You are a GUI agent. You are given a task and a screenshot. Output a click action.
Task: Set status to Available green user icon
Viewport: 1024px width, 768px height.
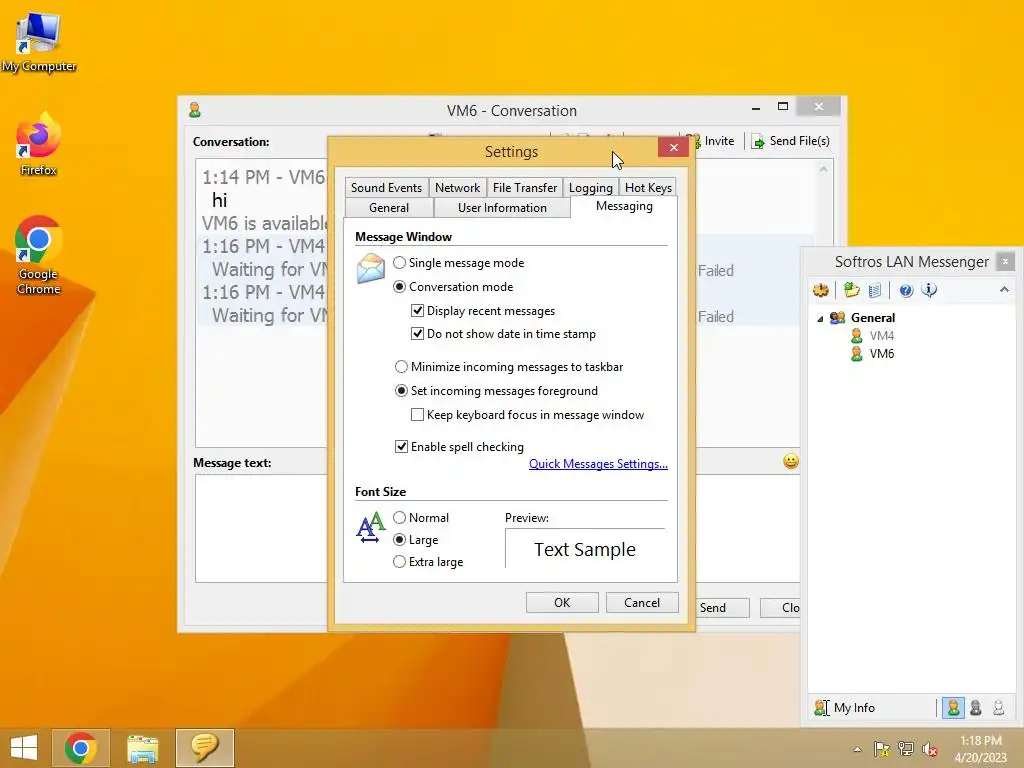[x=953, y=708]
